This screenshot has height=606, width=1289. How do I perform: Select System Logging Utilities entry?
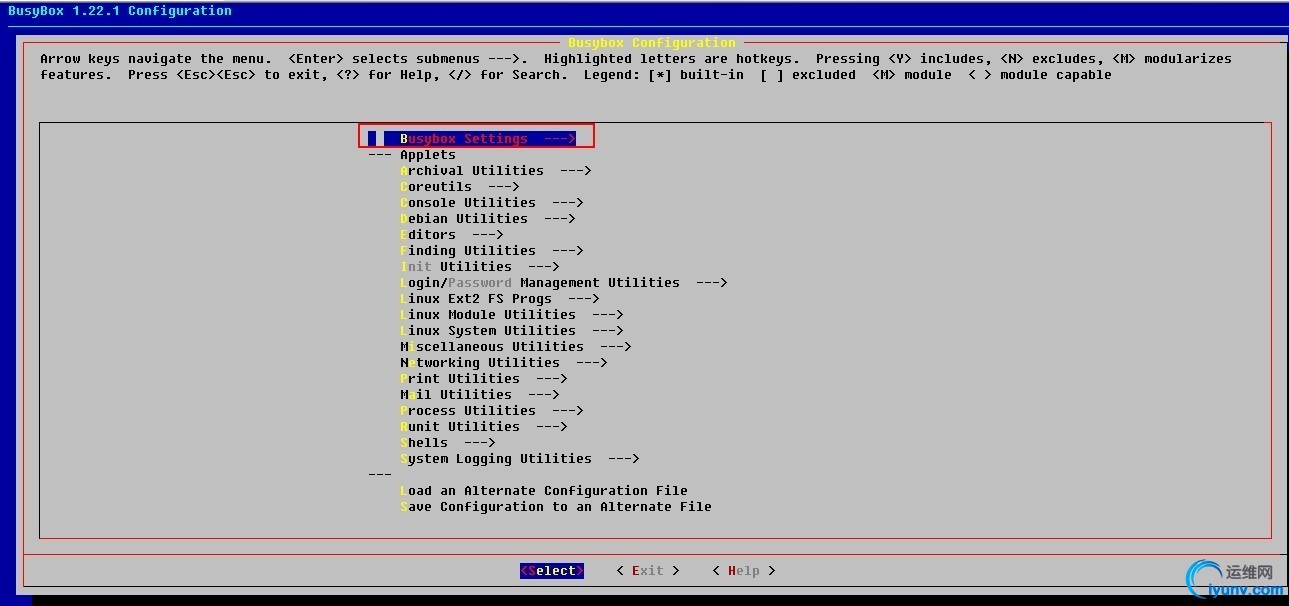pyautogui.click(x=520, y=459)
